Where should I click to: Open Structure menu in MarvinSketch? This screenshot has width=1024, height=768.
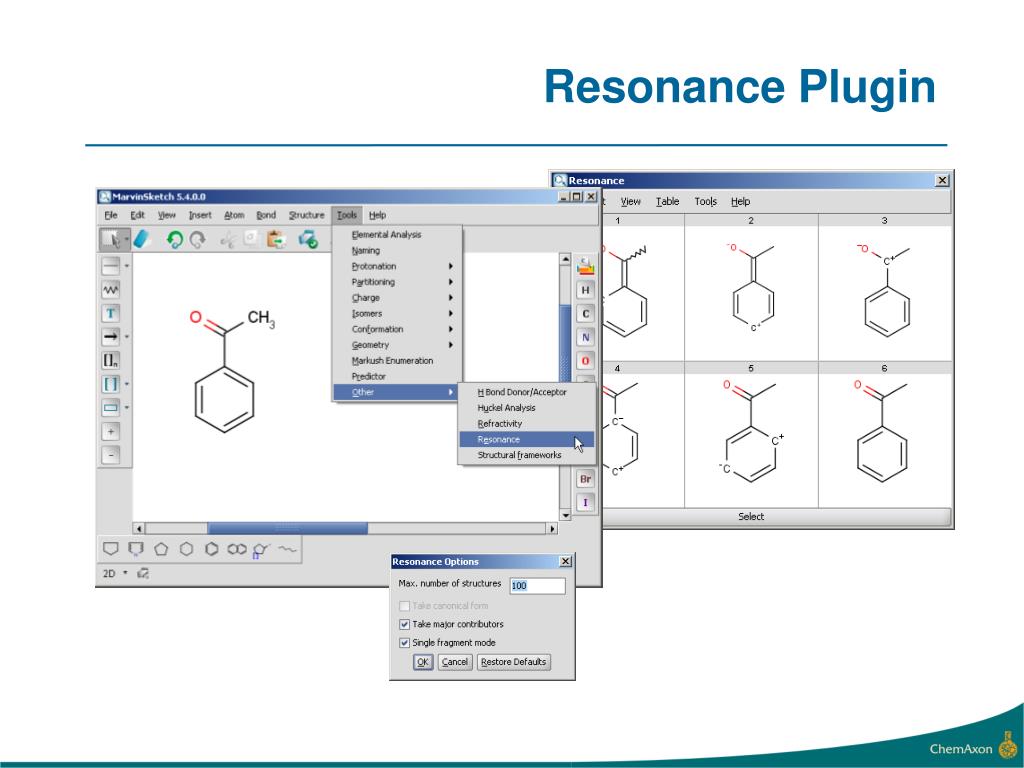306,215
